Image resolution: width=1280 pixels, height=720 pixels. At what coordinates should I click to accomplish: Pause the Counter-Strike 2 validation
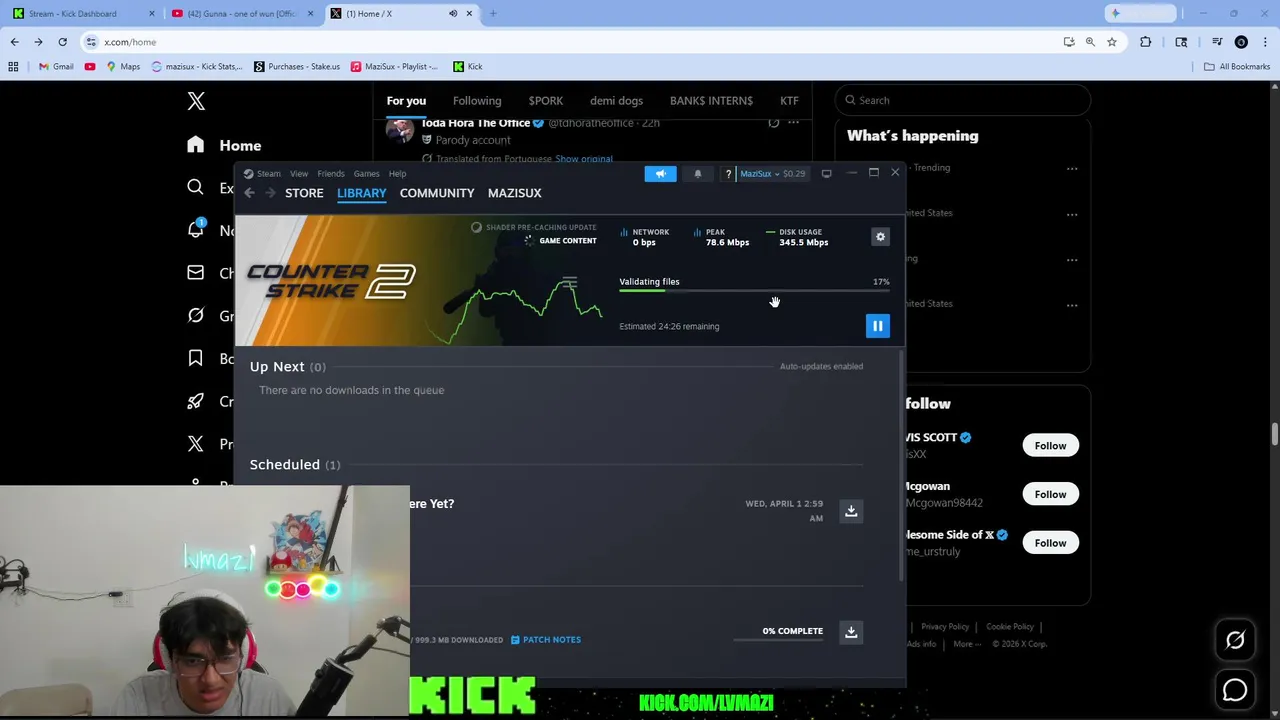point(877,326)
